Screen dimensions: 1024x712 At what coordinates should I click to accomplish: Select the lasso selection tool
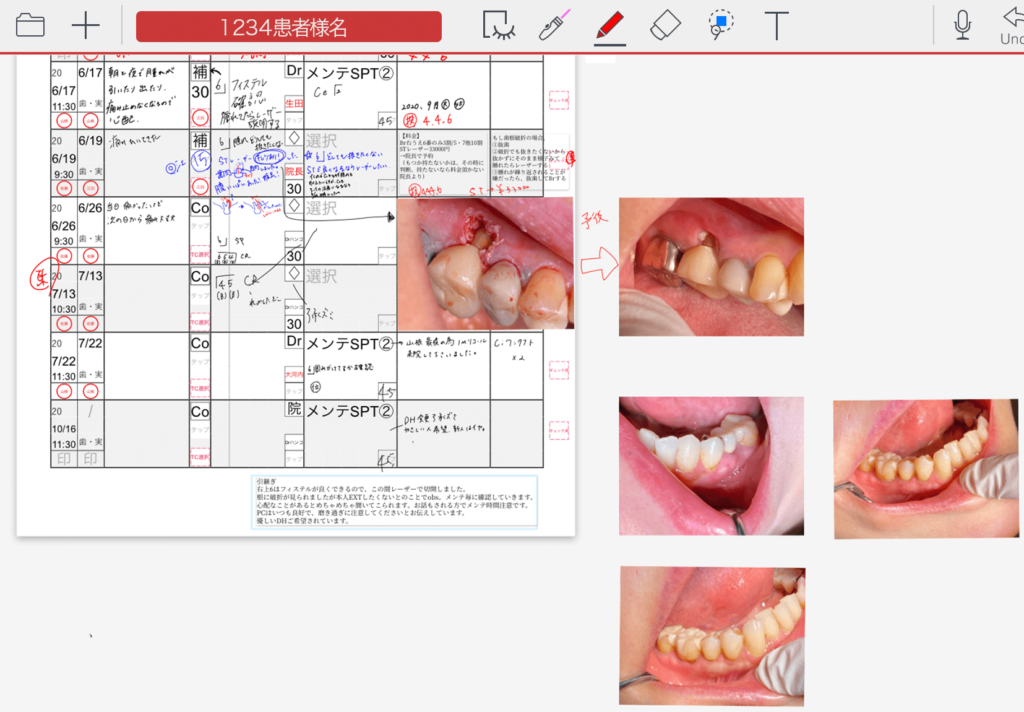[720, 25]
